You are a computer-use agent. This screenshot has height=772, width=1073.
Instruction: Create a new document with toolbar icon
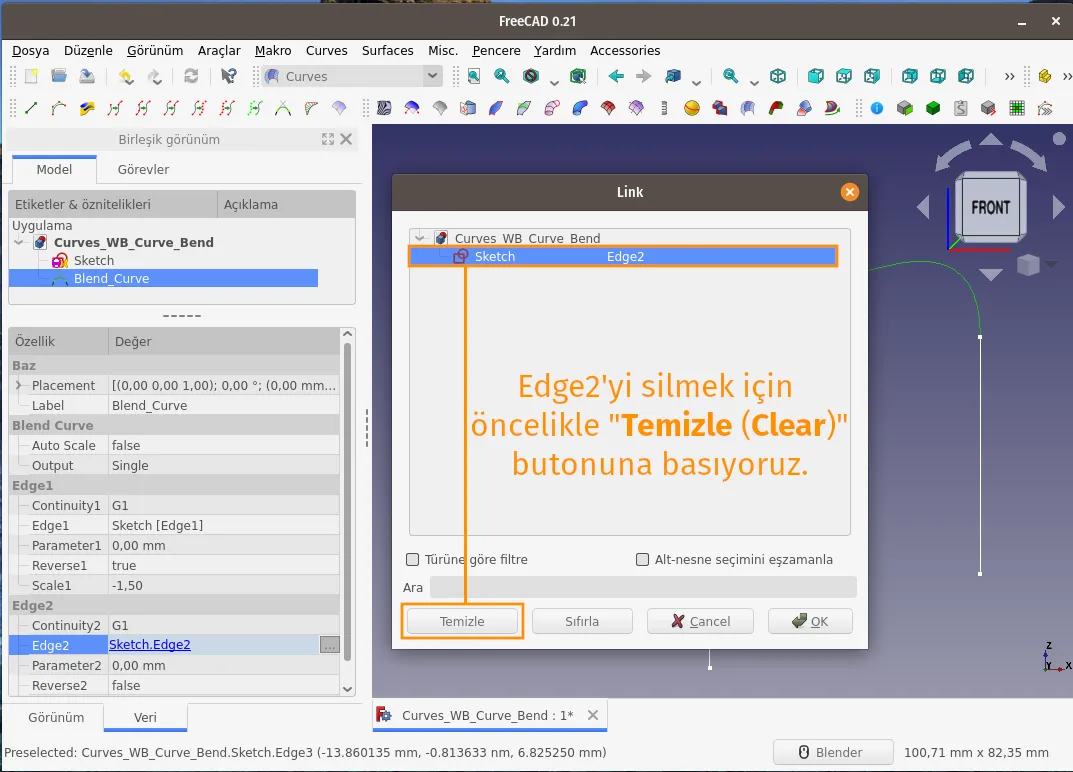click(31, 76)
